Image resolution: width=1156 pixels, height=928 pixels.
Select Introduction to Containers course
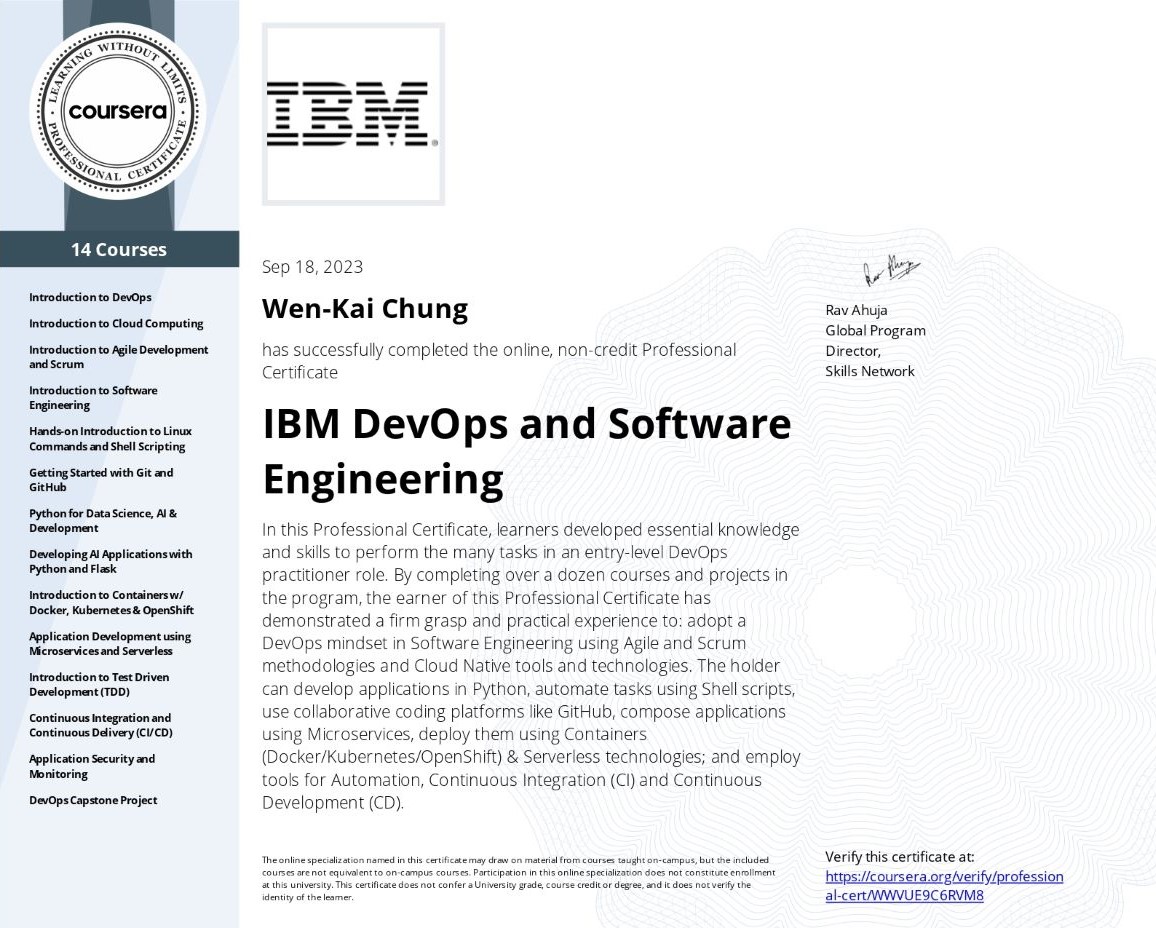(111, 602)
